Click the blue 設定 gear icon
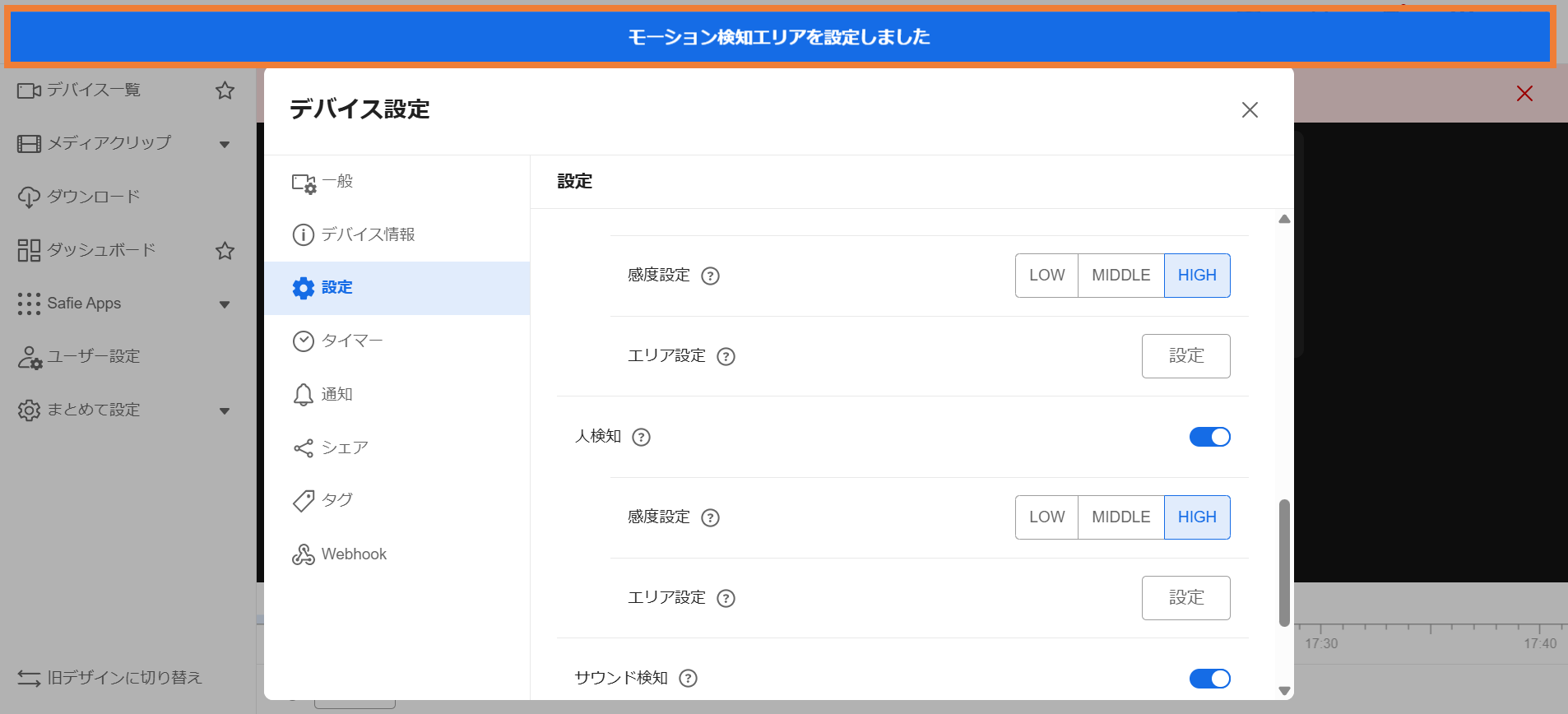The height and width of the screenshot is (714, 1568). point(304,288)
